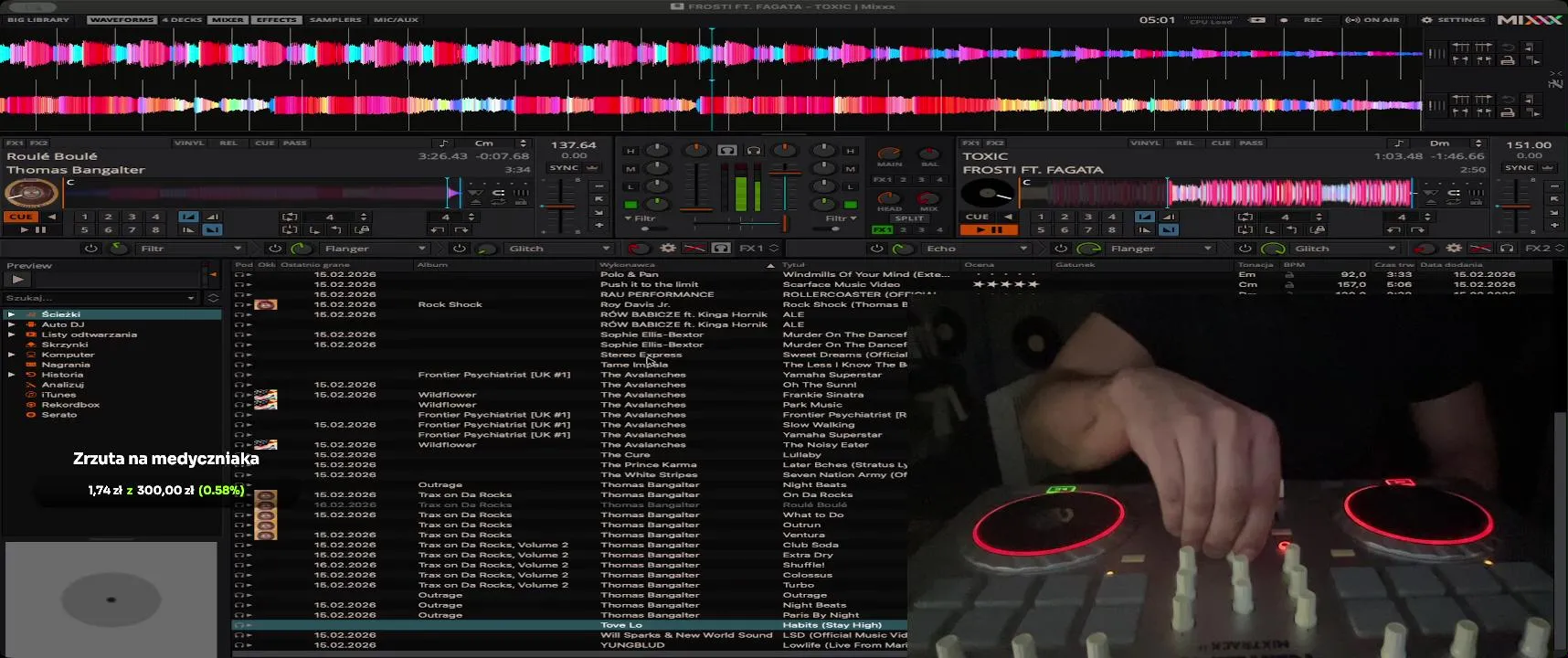Click beatjump forward icon on deck 2
The height and width of the screenshot is (658, 1568).
coord(1416,229)
